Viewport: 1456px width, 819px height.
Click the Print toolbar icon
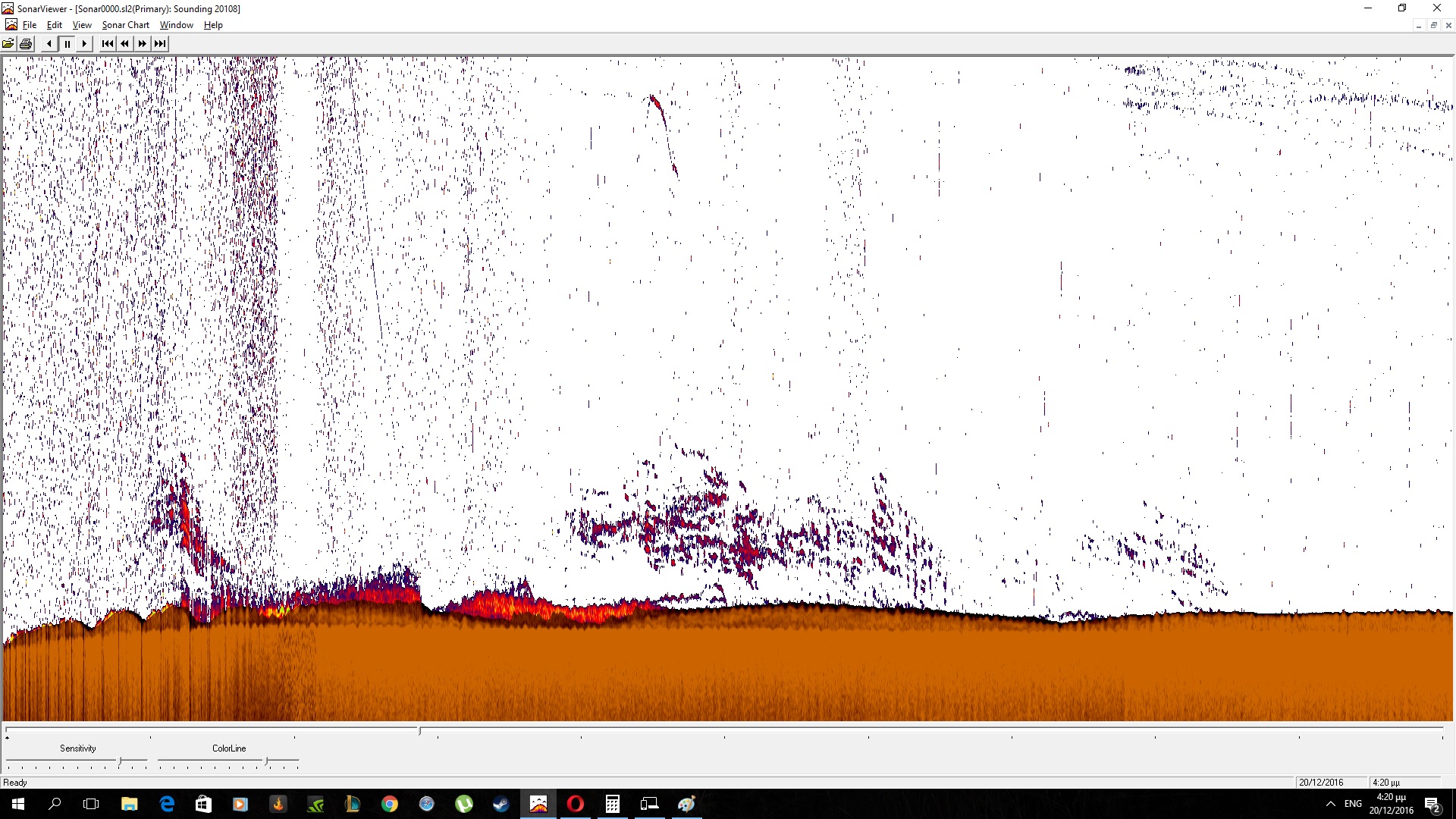point(26,44)
